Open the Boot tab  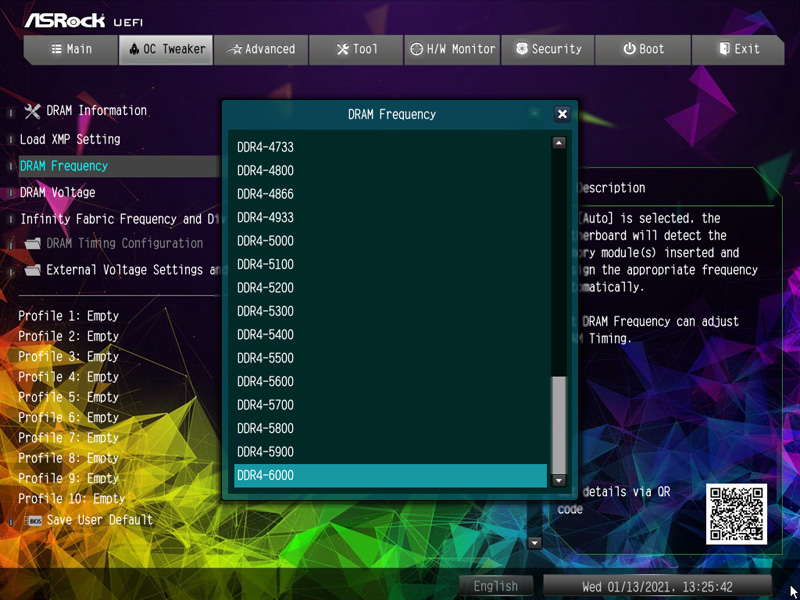[x=643, y=49]
